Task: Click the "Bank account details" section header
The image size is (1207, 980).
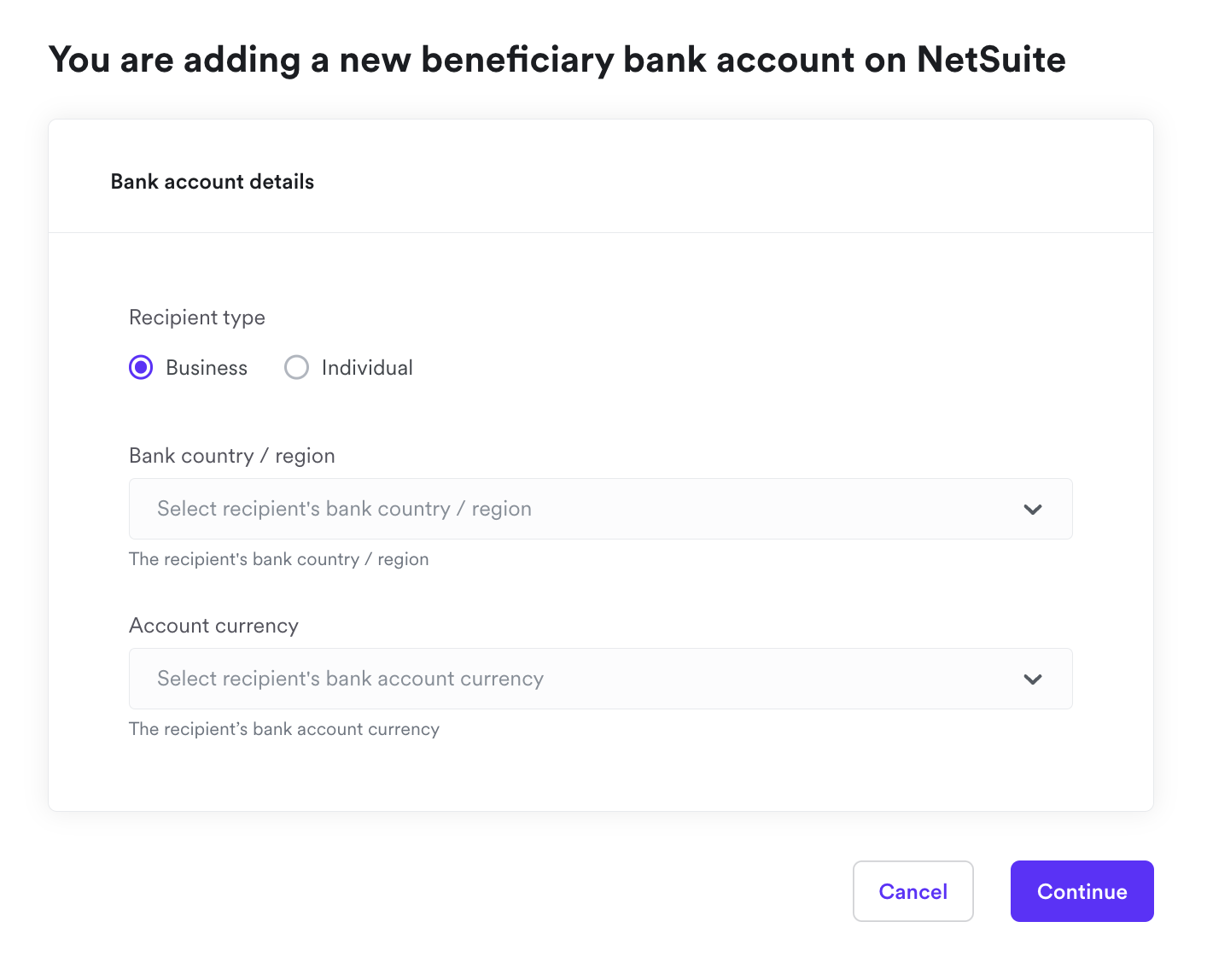Action: pyautogui.click(x=213, y=182)
